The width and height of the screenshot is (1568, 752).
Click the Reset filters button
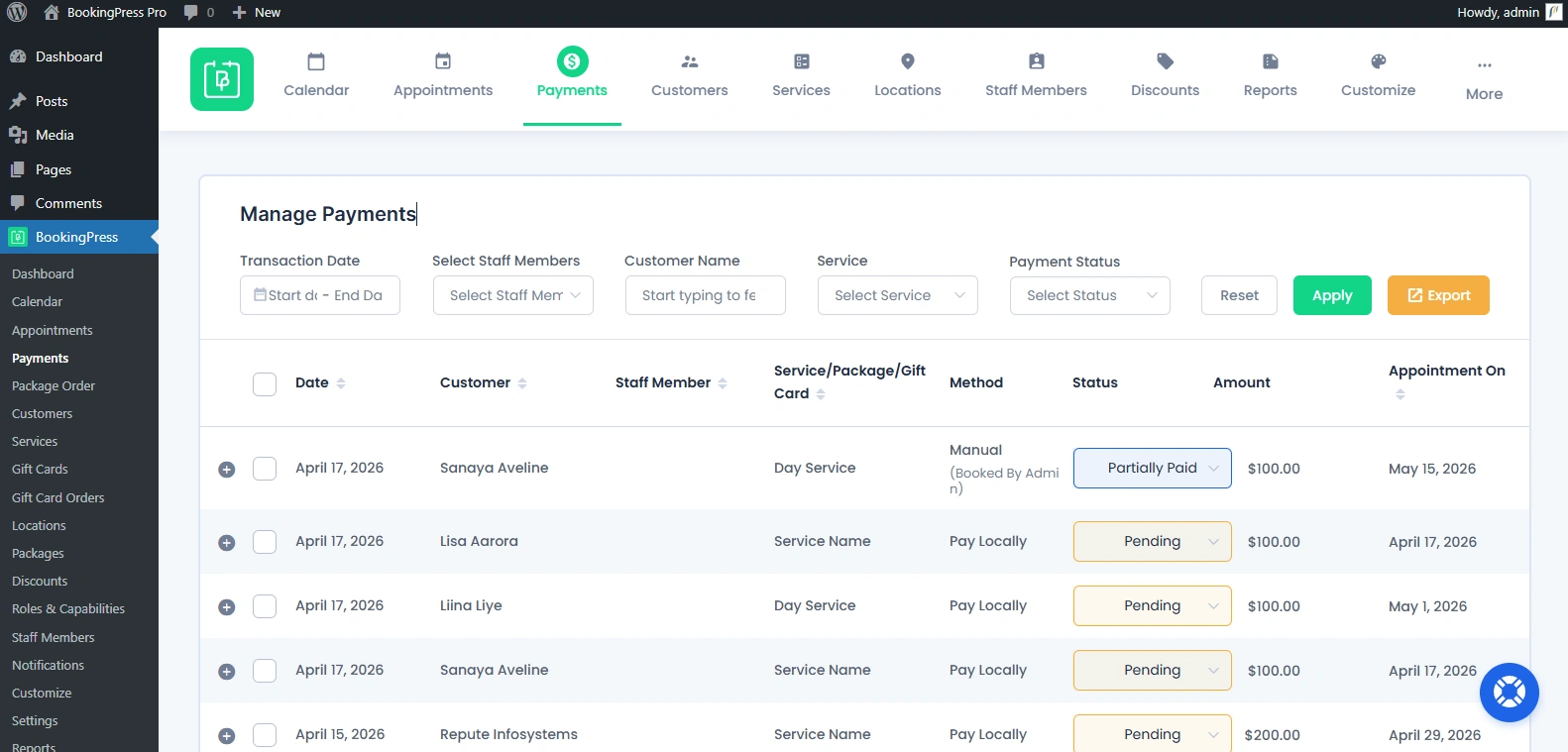(x=1239, y=295)
